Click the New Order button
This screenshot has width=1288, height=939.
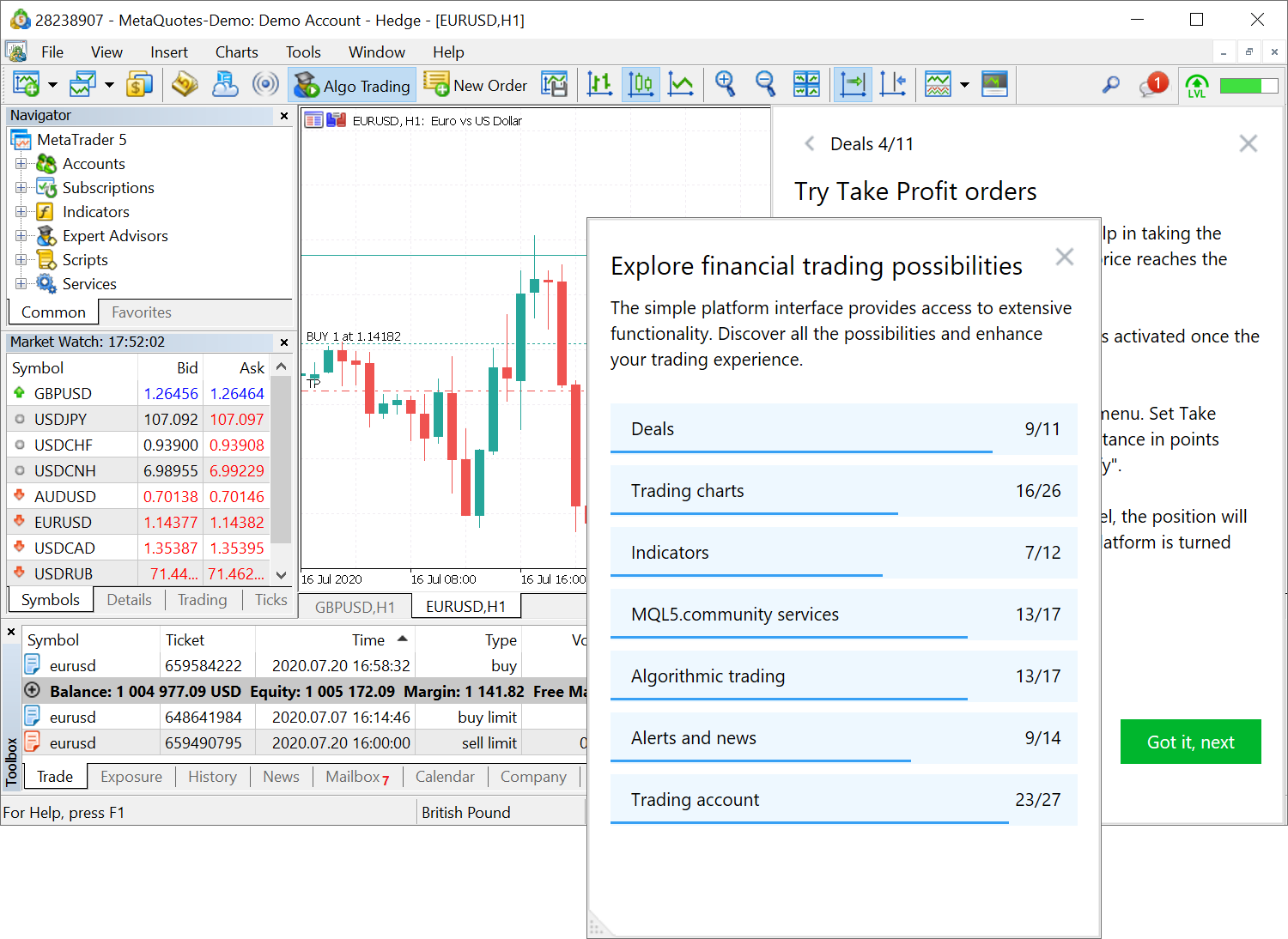476,85
